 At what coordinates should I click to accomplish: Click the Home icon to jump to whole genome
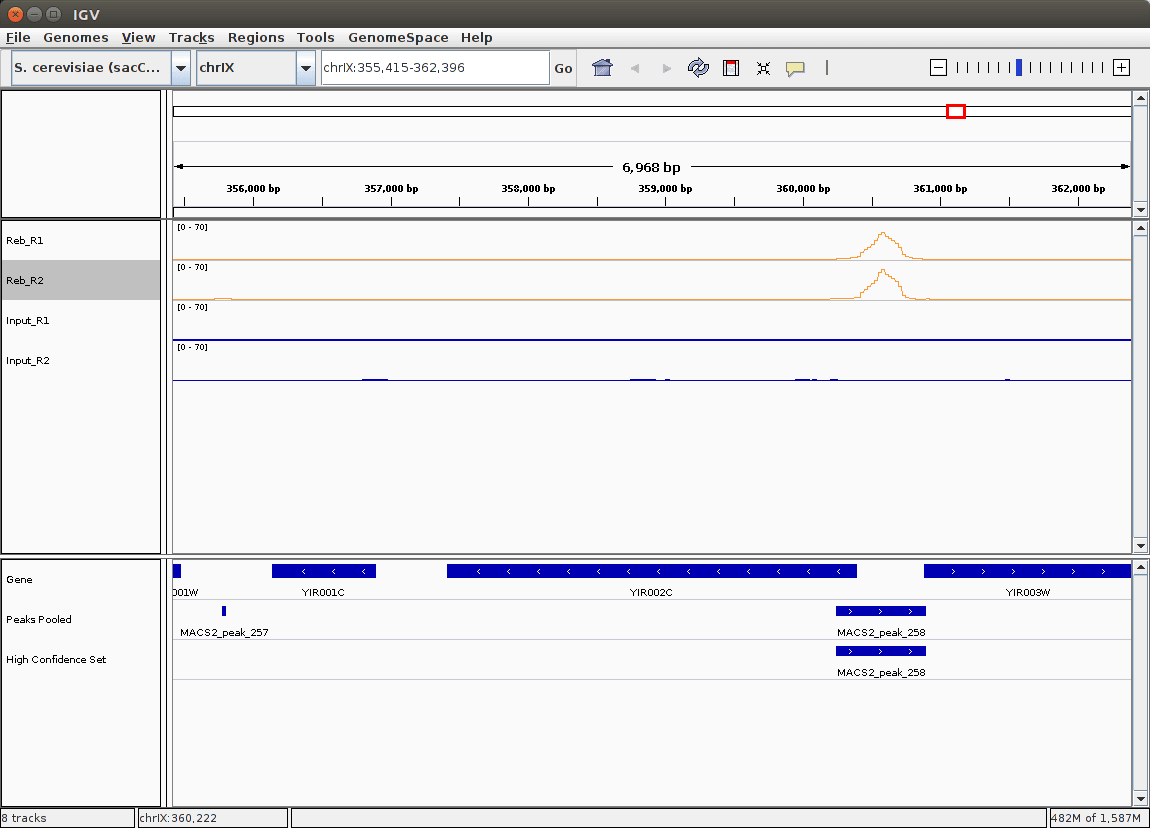(x=600, y=67)
